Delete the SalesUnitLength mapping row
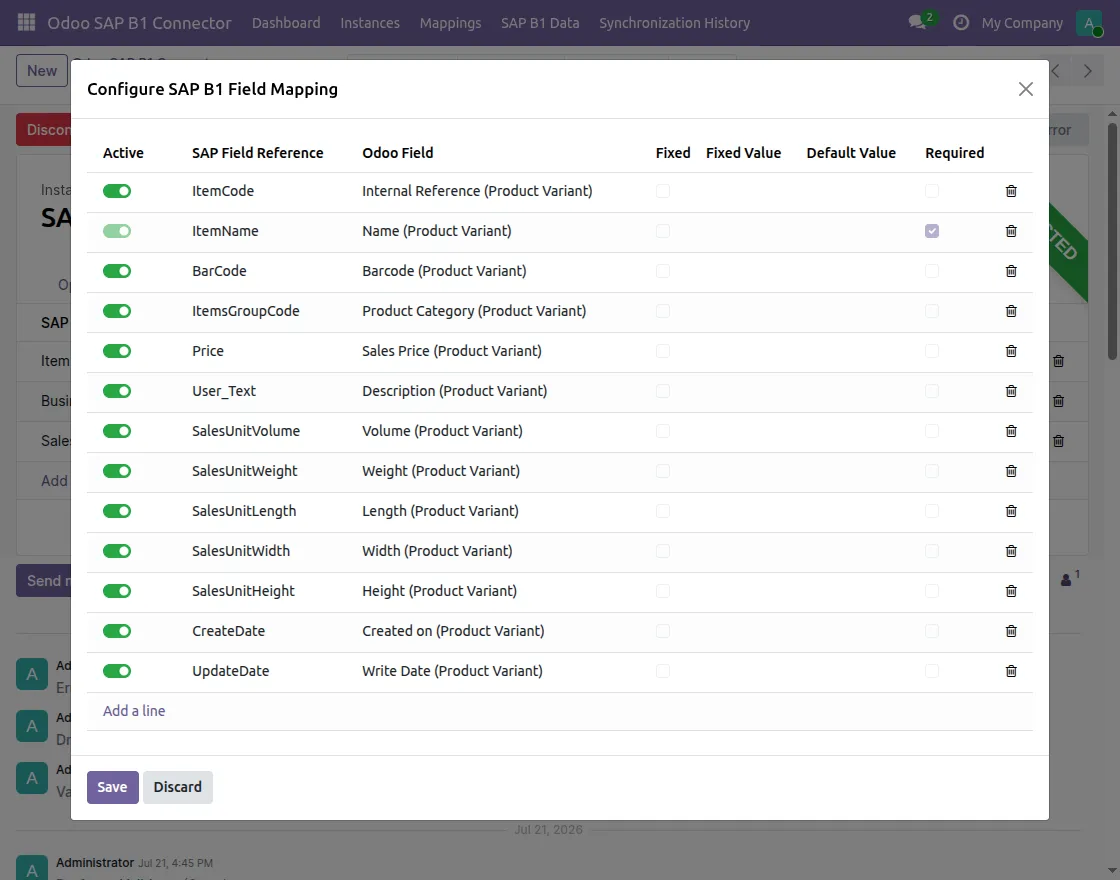The image size is (1120, 880). click(x=1011, y=511)
